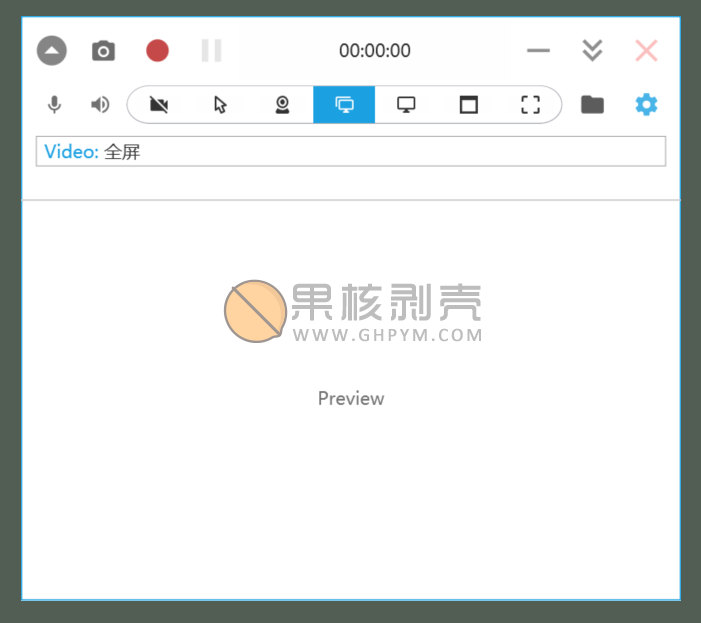Take a screenshot with the camera icon
This screenshot has height=623, width=701.
(103, 51)
